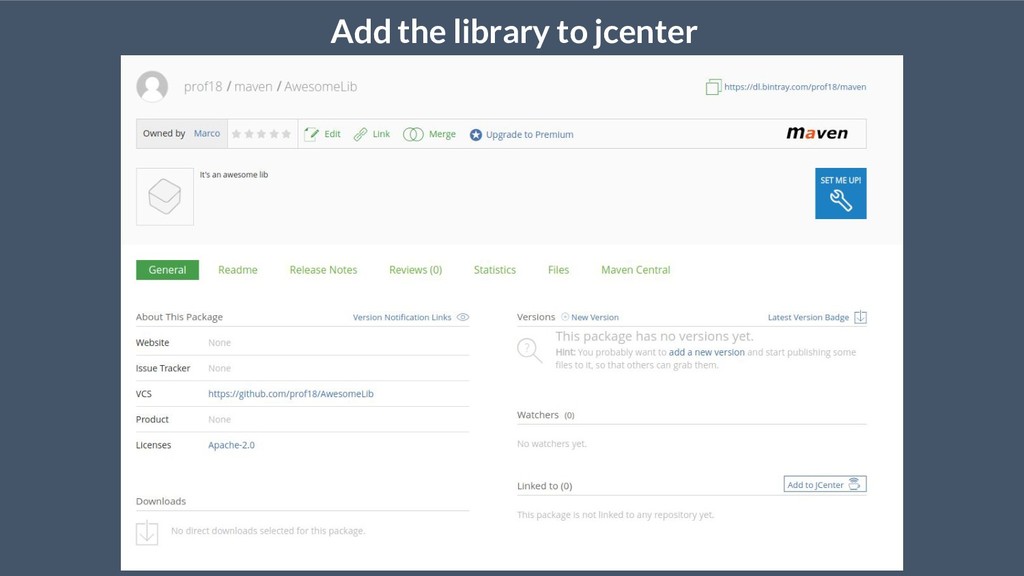Click the Website 'None' value

tap(219, 342)
